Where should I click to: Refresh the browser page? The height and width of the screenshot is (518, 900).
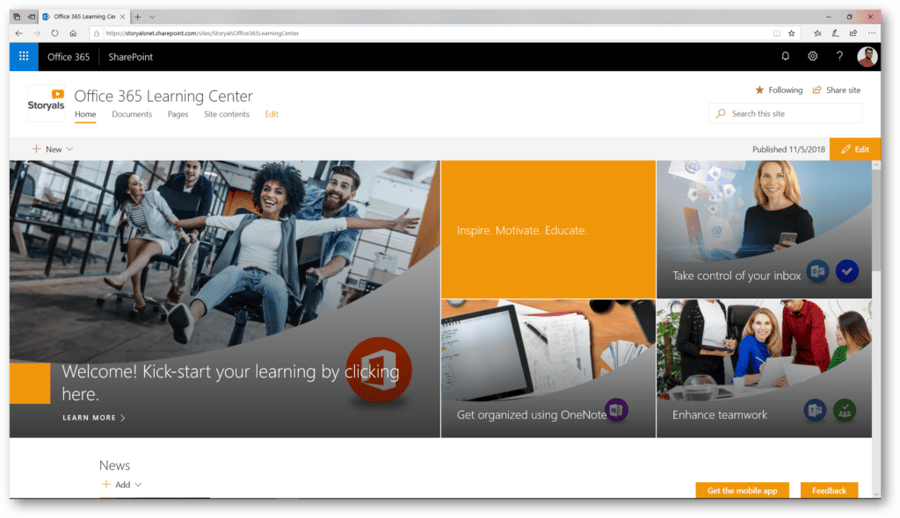tap(55, 33)
